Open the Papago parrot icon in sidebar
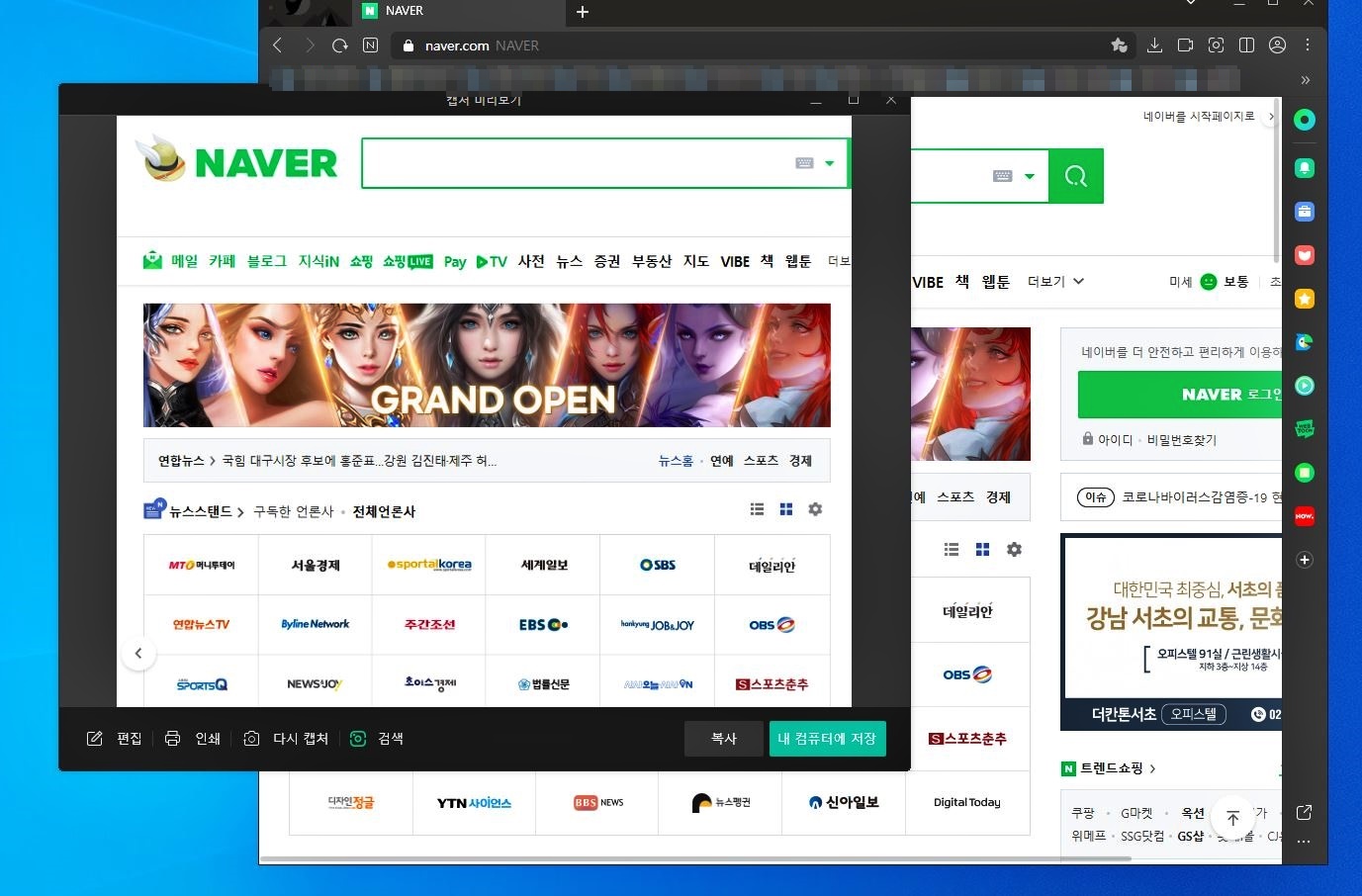Screen dimensions: 1362x896 click(1305, 342)
